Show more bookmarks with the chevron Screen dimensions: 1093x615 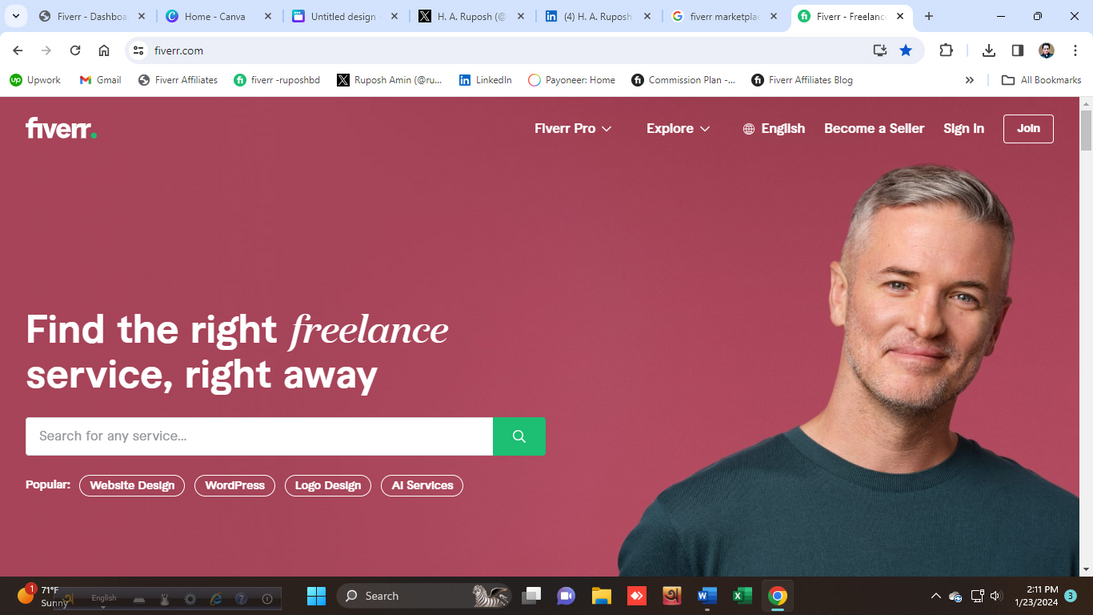coord(969,80)
